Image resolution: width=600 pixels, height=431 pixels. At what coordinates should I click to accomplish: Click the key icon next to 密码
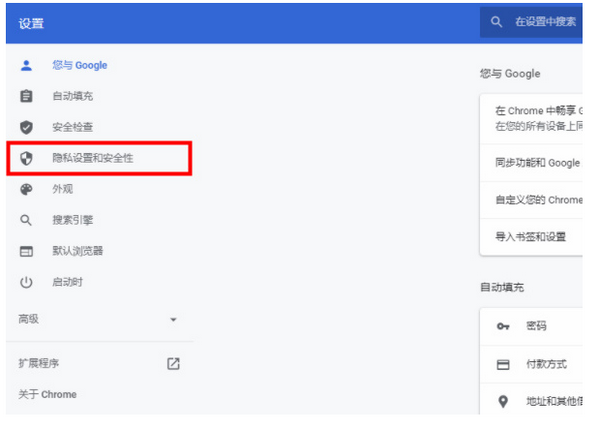click(504, 327)
